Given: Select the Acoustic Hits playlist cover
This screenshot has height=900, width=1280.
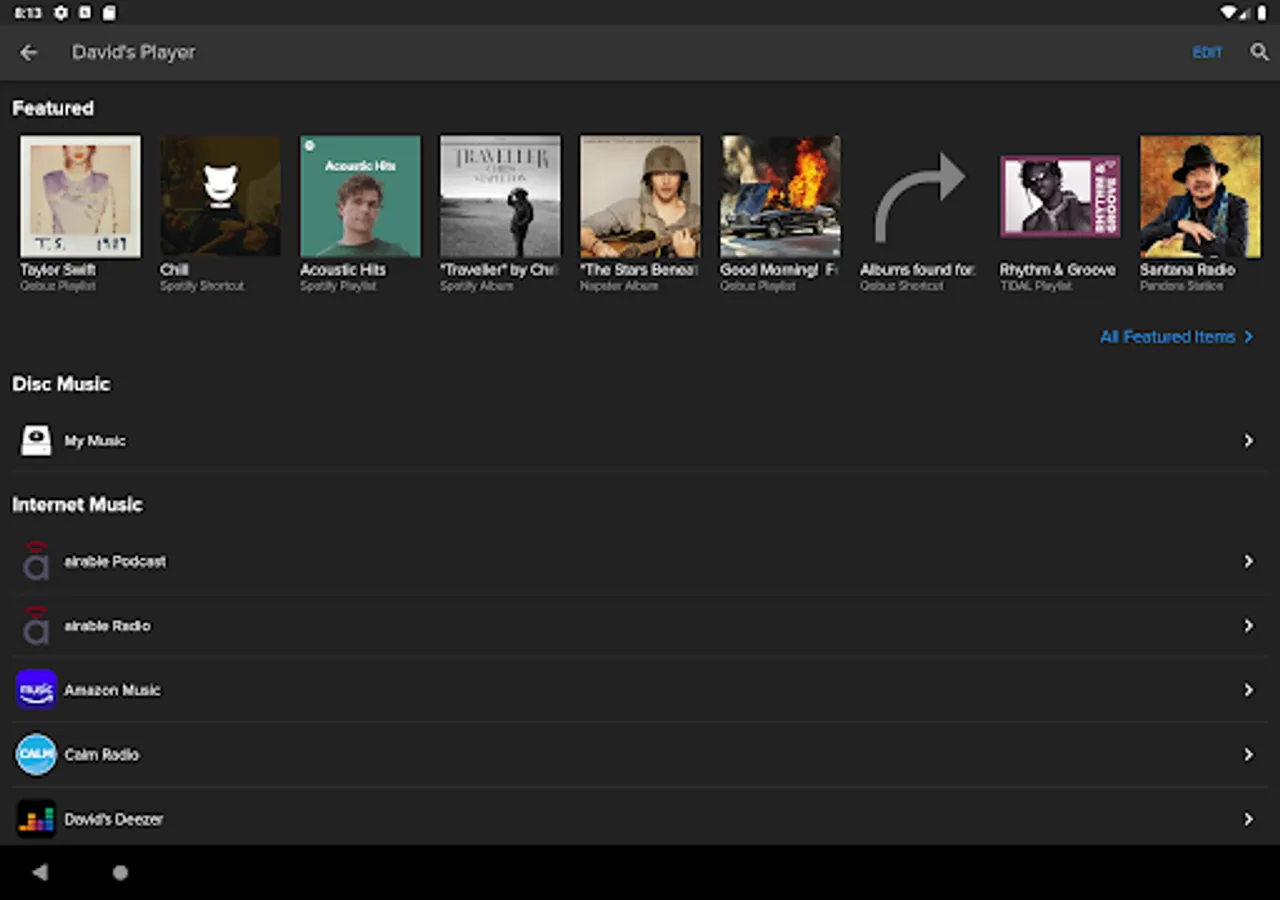Looking at the screenshot, I should (x=360, y=196).
